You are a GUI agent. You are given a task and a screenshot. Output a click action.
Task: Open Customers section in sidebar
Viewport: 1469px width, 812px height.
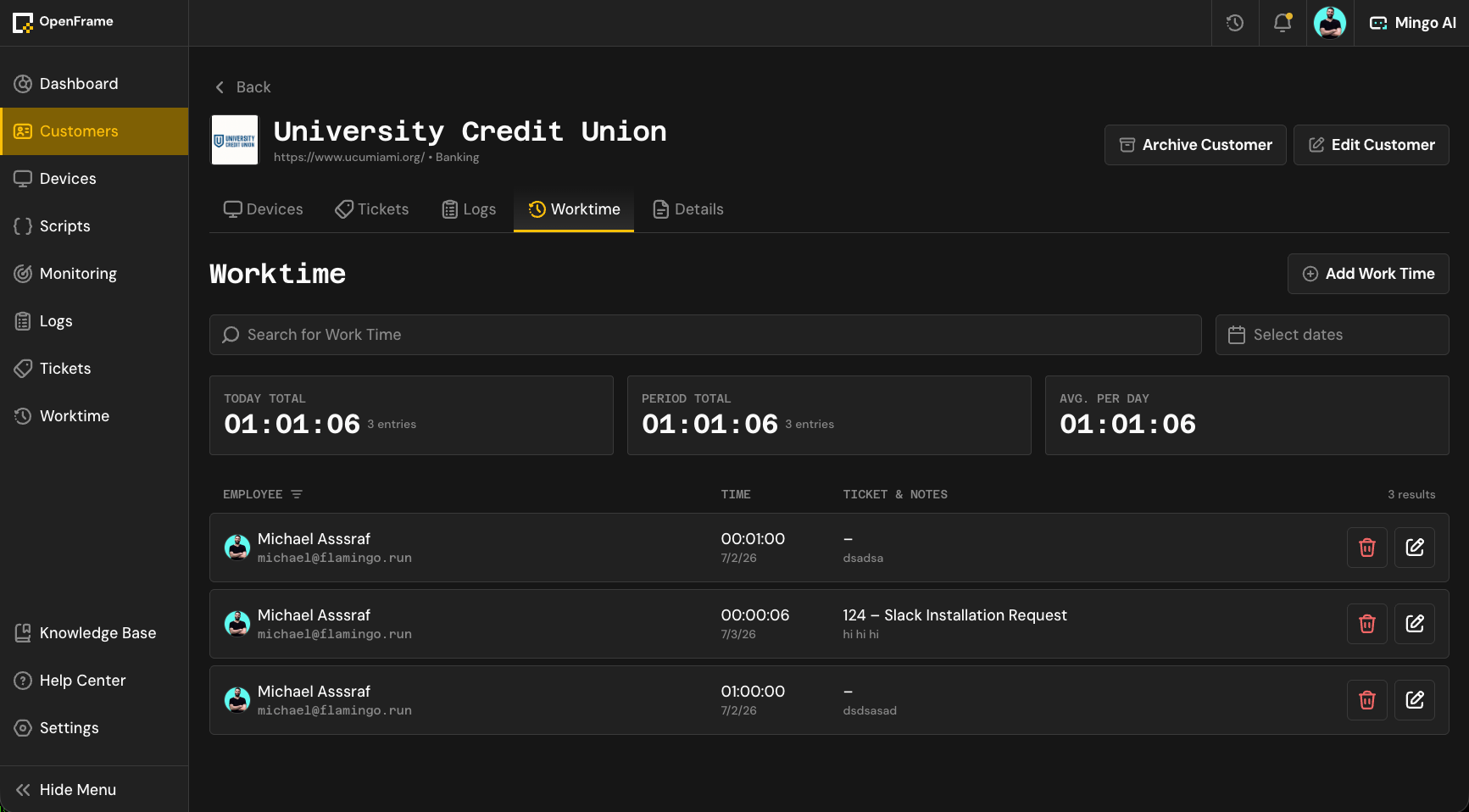point(94,131)
